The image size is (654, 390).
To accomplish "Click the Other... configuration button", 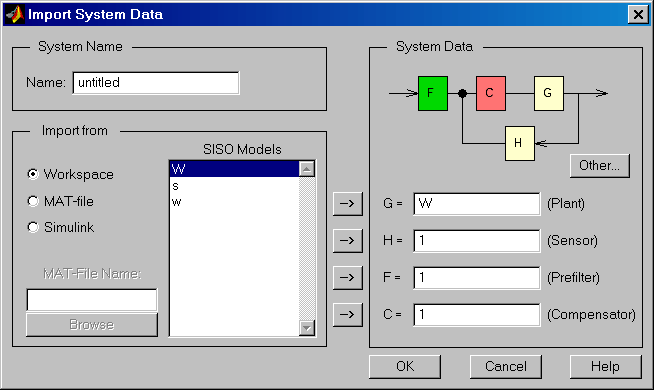I will pyautogui.click(x=600, y=166).
